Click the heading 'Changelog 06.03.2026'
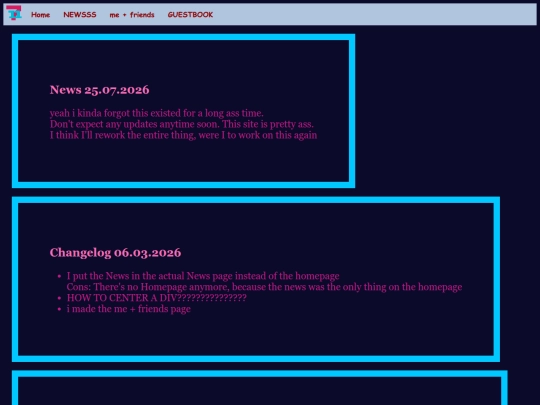The width and height of the screenshot is (540, 405). pos(115,253)
